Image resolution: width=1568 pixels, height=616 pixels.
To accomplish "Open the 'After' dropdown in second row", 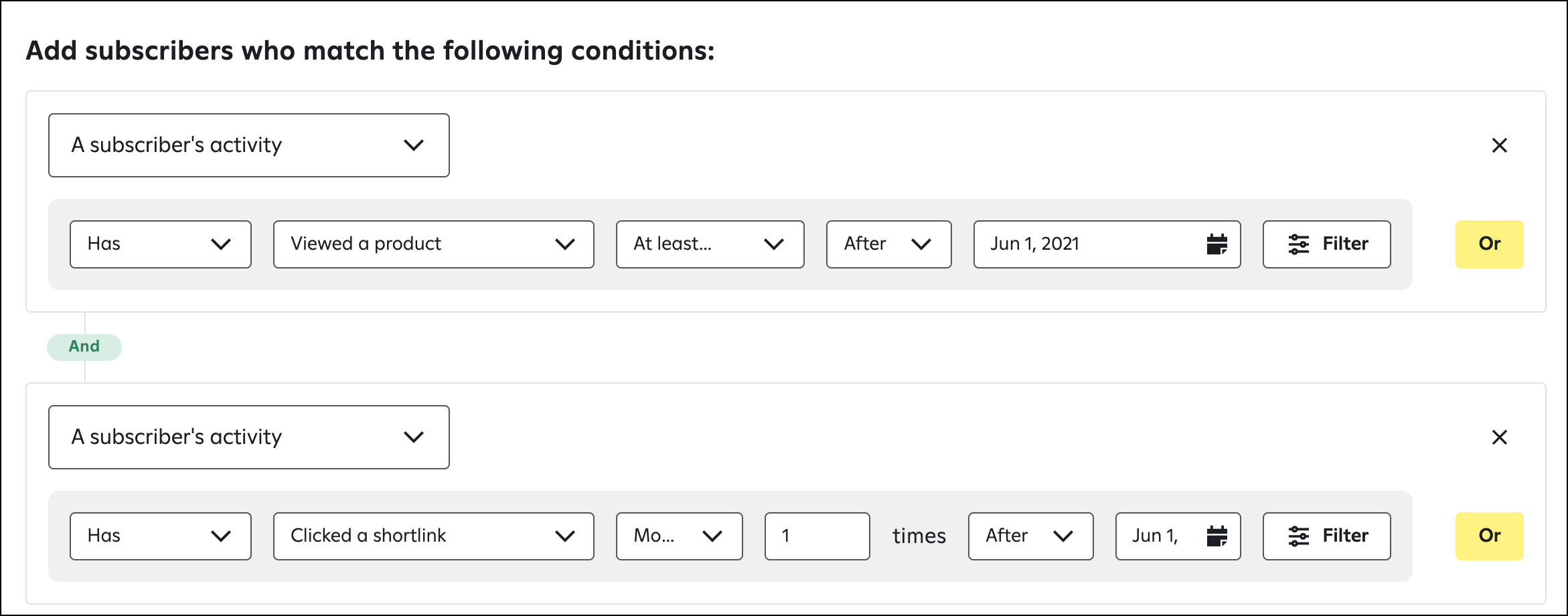I will pos(1031,536).
